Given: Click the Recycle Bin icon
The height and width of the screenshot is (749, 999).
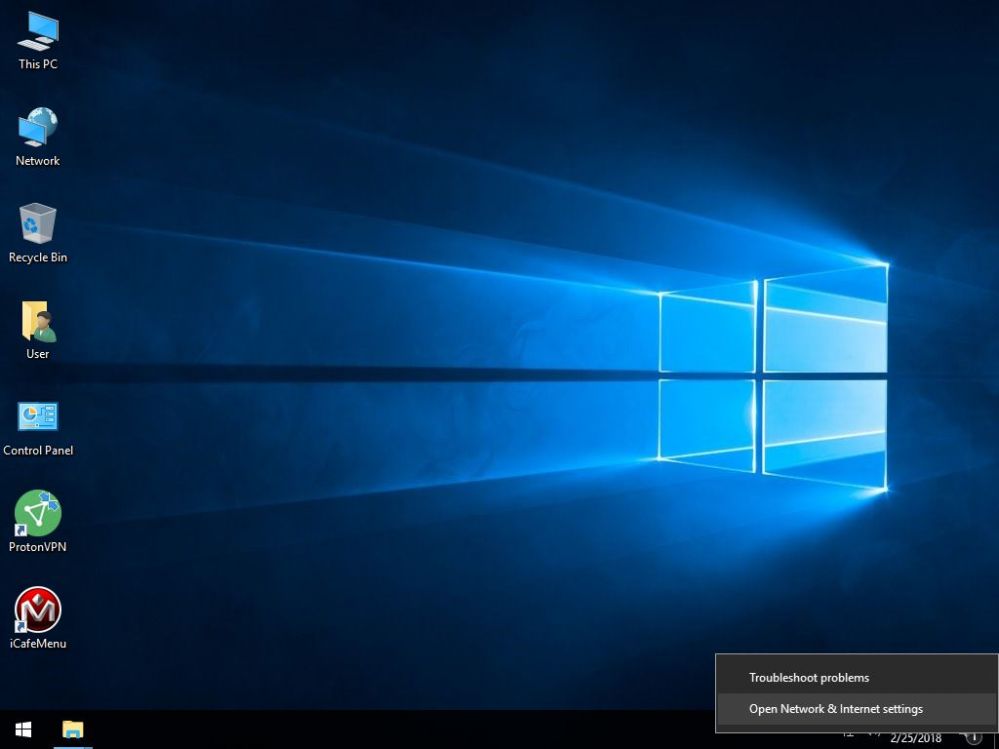Looking at the screenshot, I should pyautogui.click(x=37, y=224).
